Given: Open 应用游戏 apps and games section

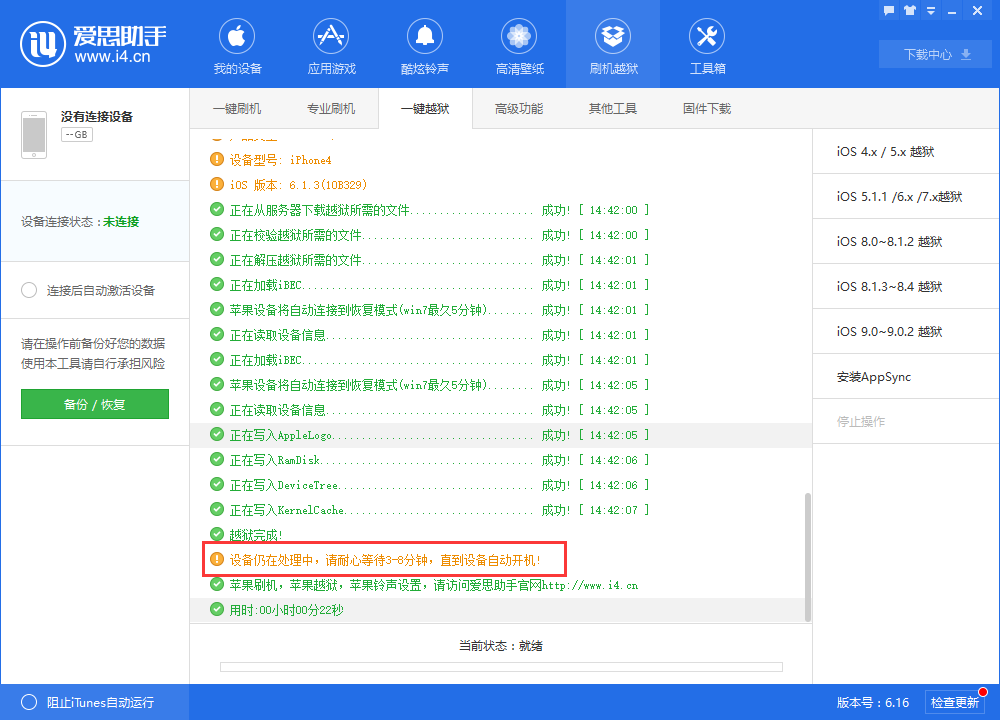Looking at the screenshot, I should (332, 46).
